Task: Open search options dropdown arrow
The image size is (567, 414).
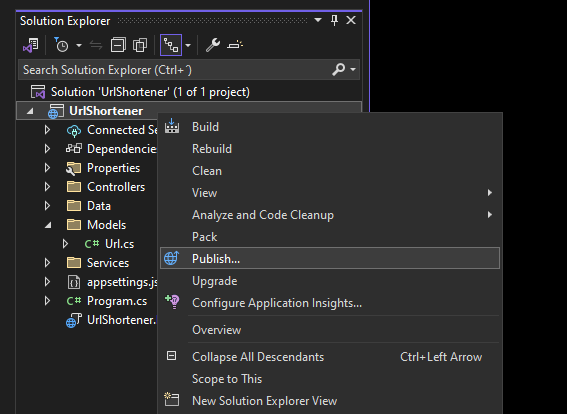Action: [x=353, y=69]
